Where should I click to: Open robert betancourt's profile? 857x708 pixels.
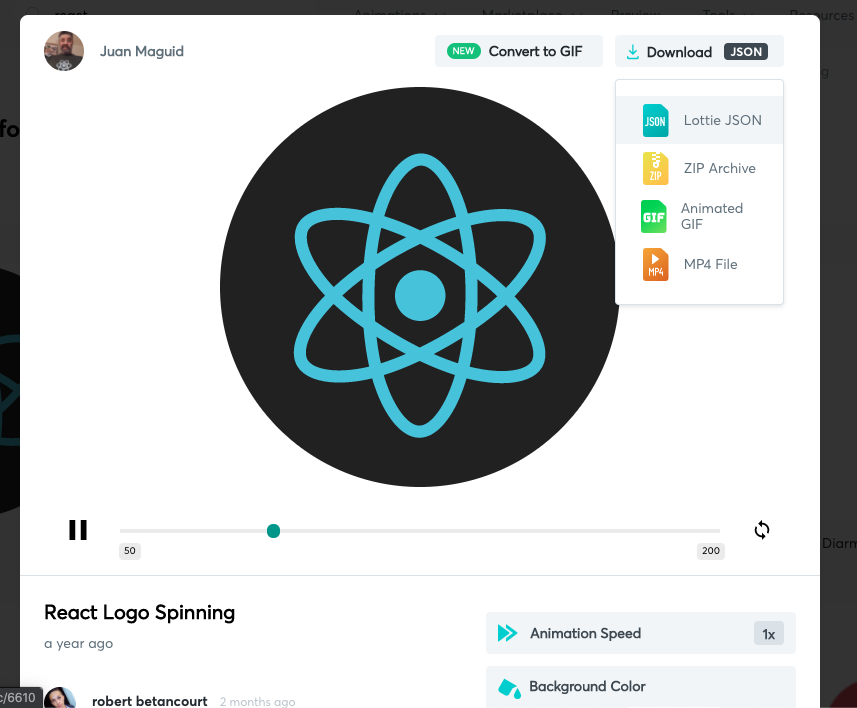tap(150, 701)
